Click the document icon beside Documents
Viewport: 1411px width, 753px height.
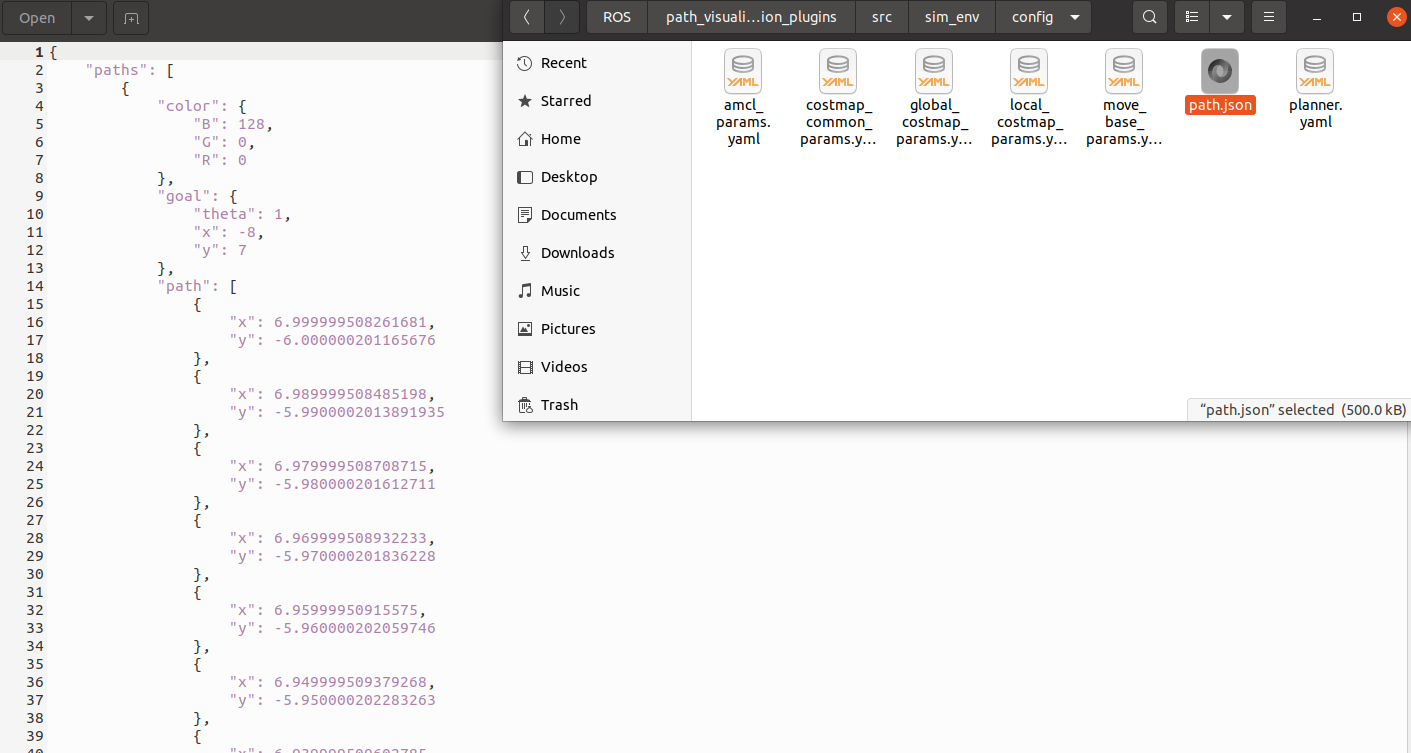pyautogui.click(x=524, y=215)
